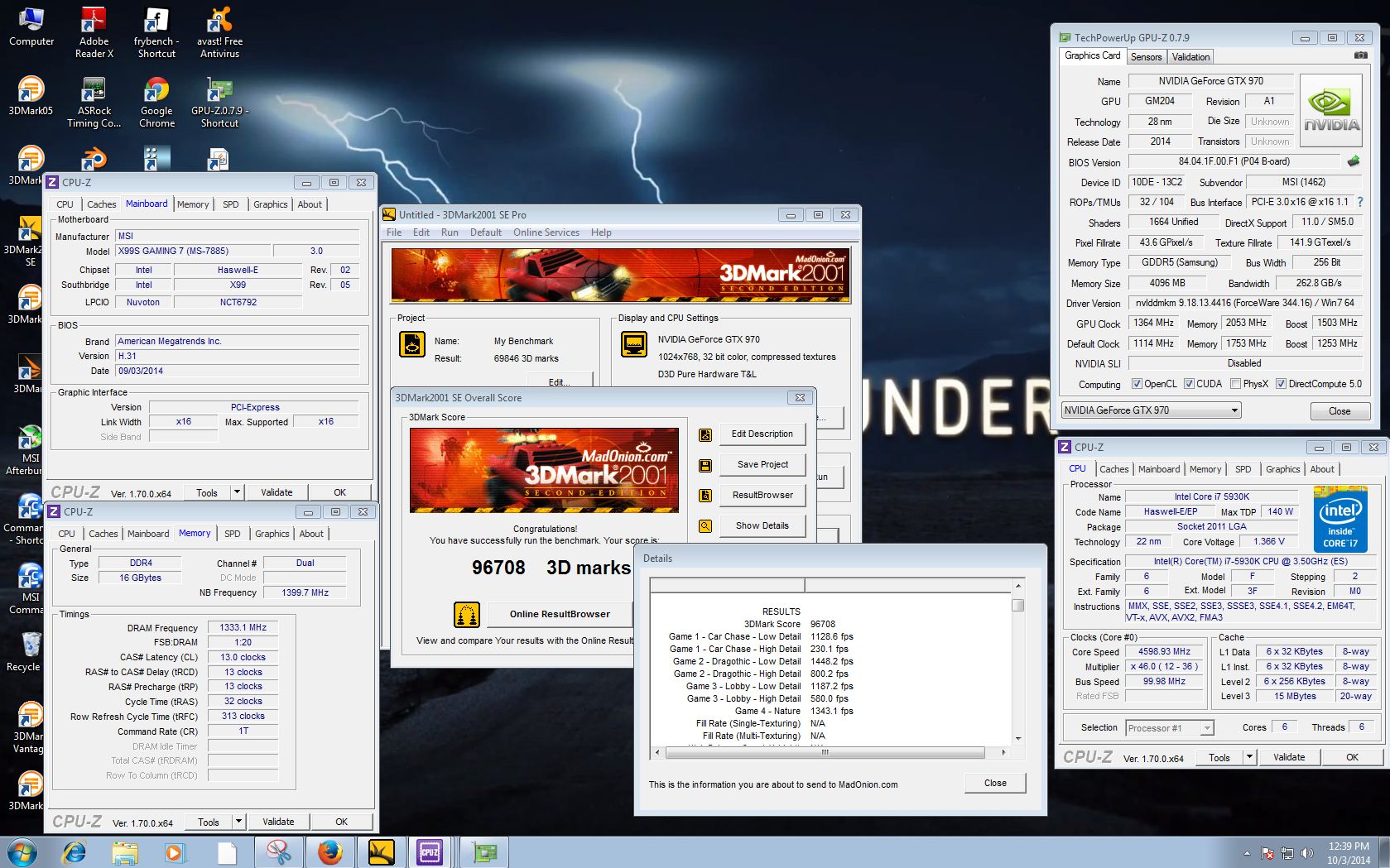This screenshot has height=868, width=1390.
Task: Open GPU-Z.0.7.9 shortcut on desktop
Action: coord(219,102)
